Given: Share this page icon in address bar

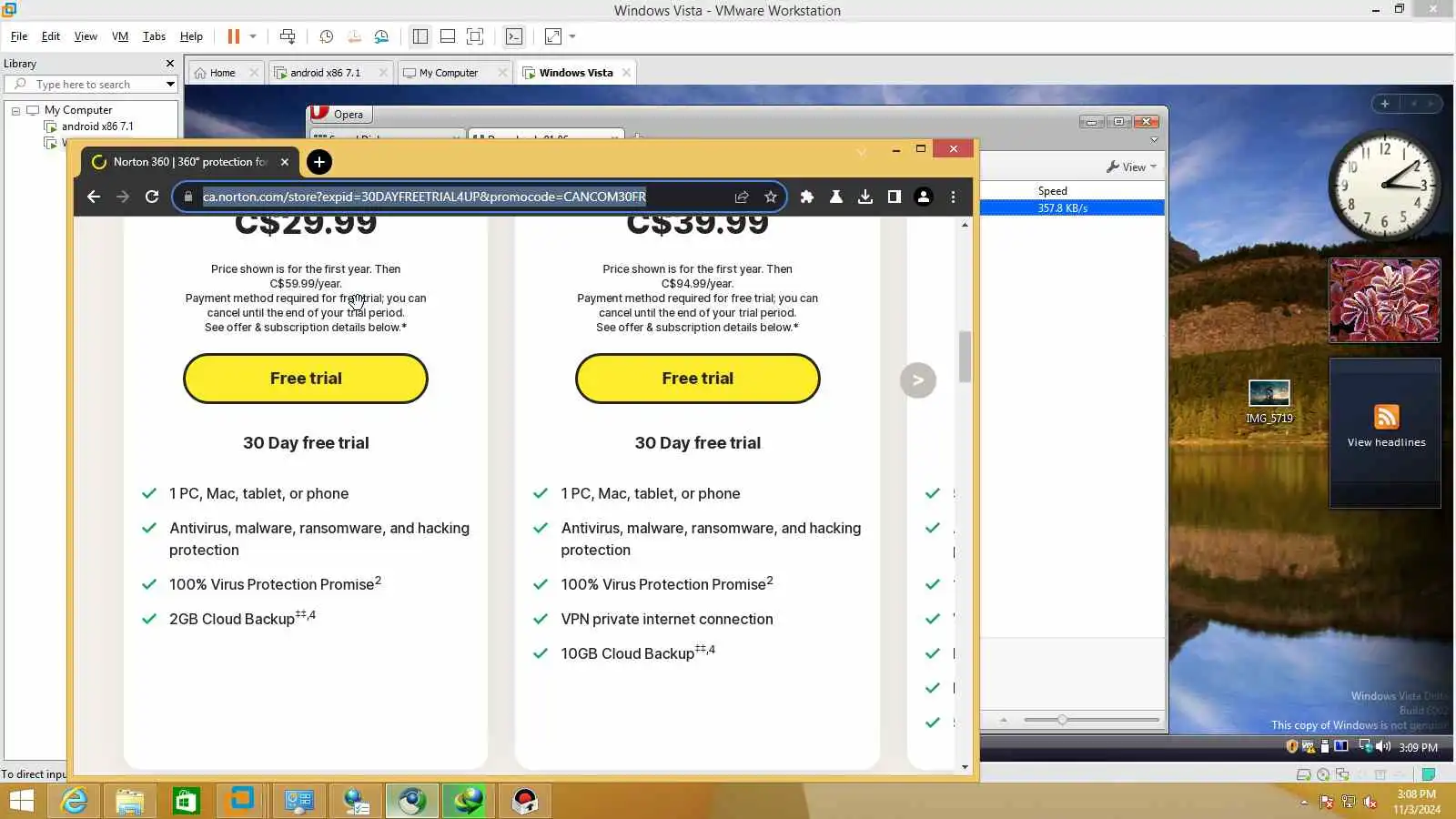Looking at the screenshot, I should 742,197.
